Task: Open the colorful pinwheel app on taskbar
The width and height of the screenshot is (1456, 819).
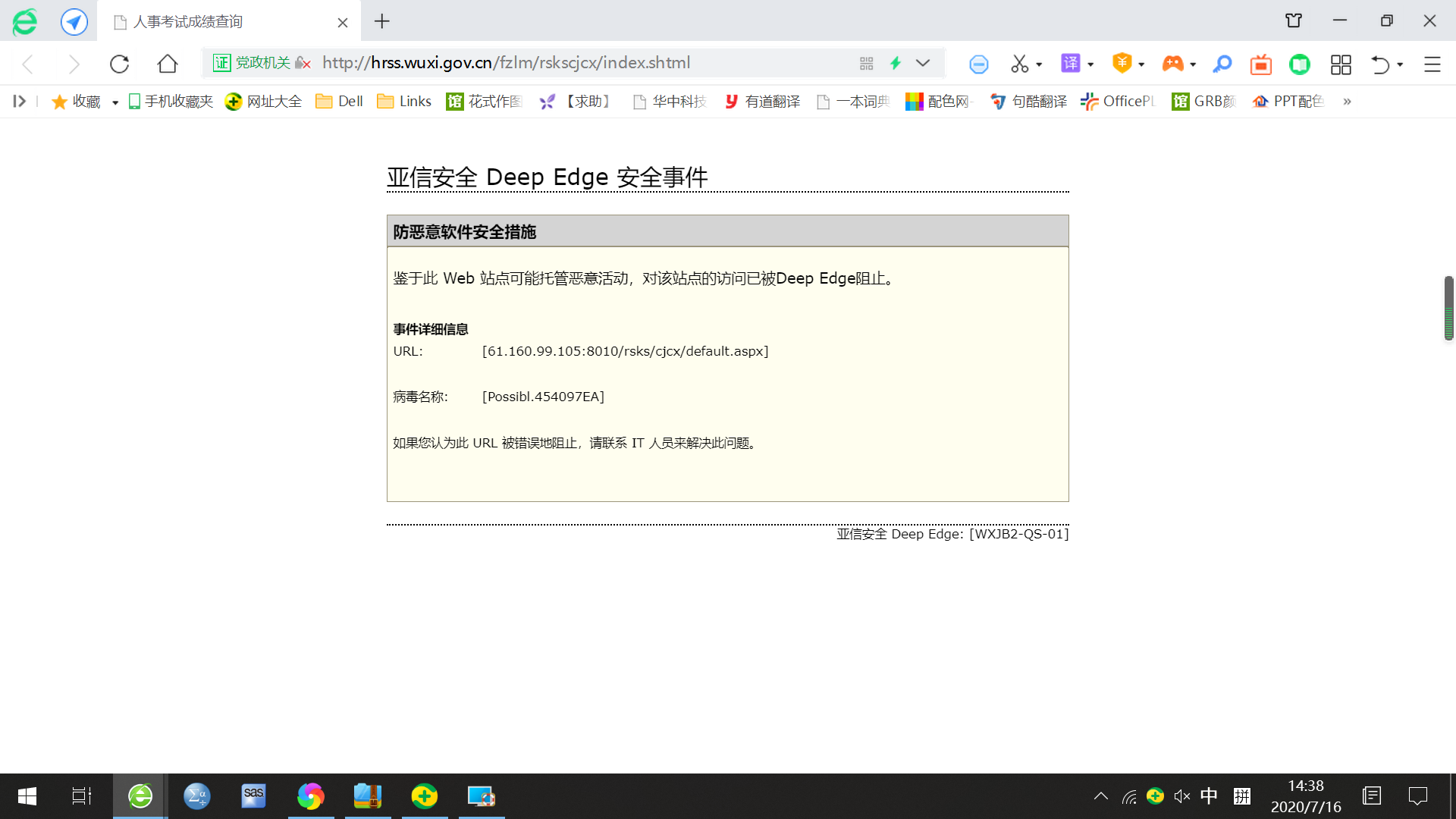Action: click(x=310, y=796)
